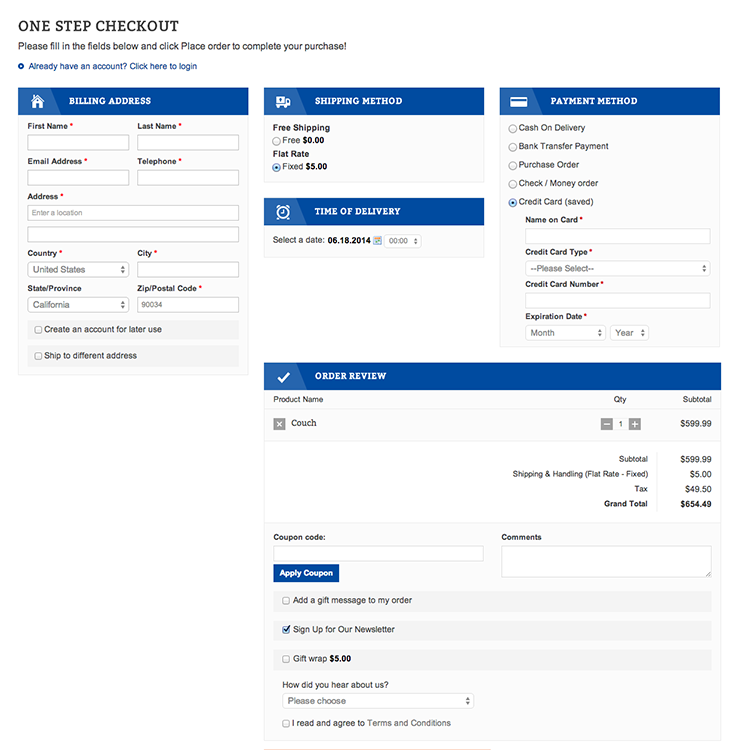Remove Couch with the X icon
The width and height of the screenshot is (739, 750).
tap(279, 424)
